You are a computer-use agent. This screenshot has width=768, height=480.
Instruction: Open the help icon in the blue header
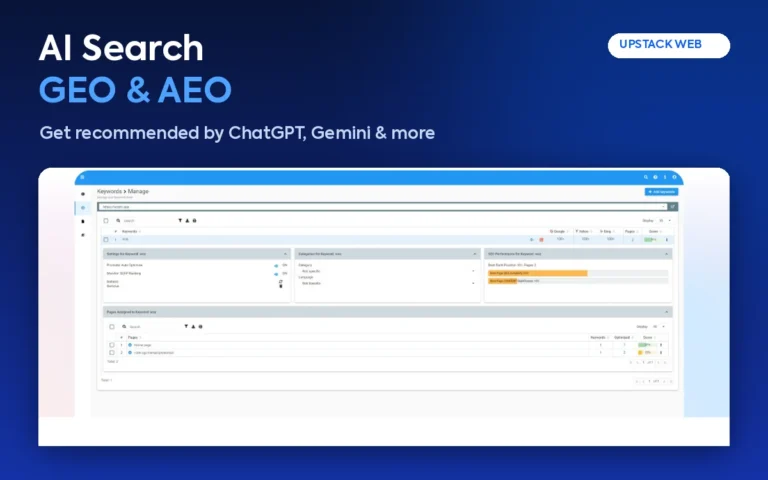(x=655, y=177)
